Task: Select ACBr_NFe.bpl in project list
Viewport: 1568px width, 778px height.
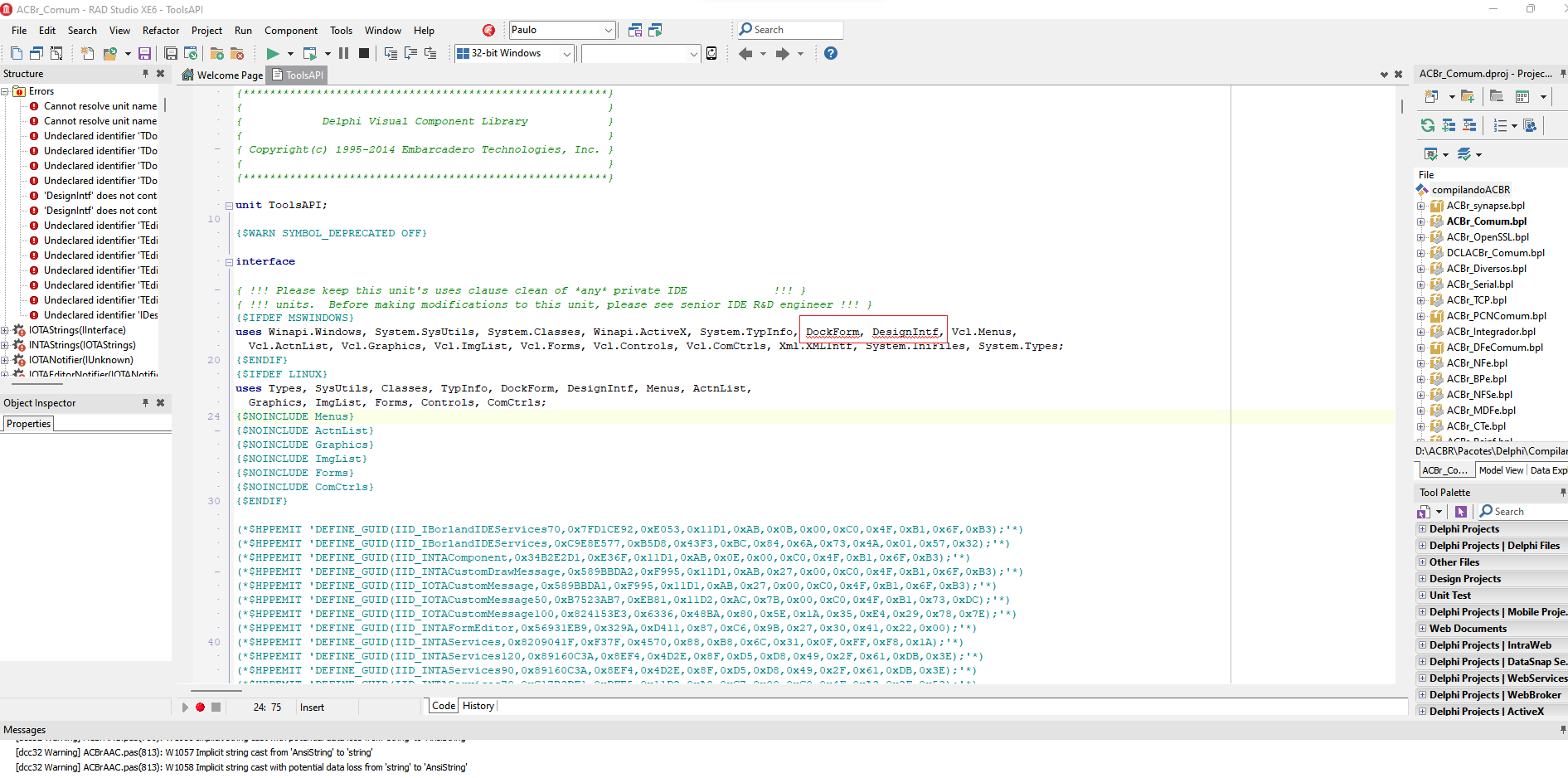Action: [x=1477, y=363]
